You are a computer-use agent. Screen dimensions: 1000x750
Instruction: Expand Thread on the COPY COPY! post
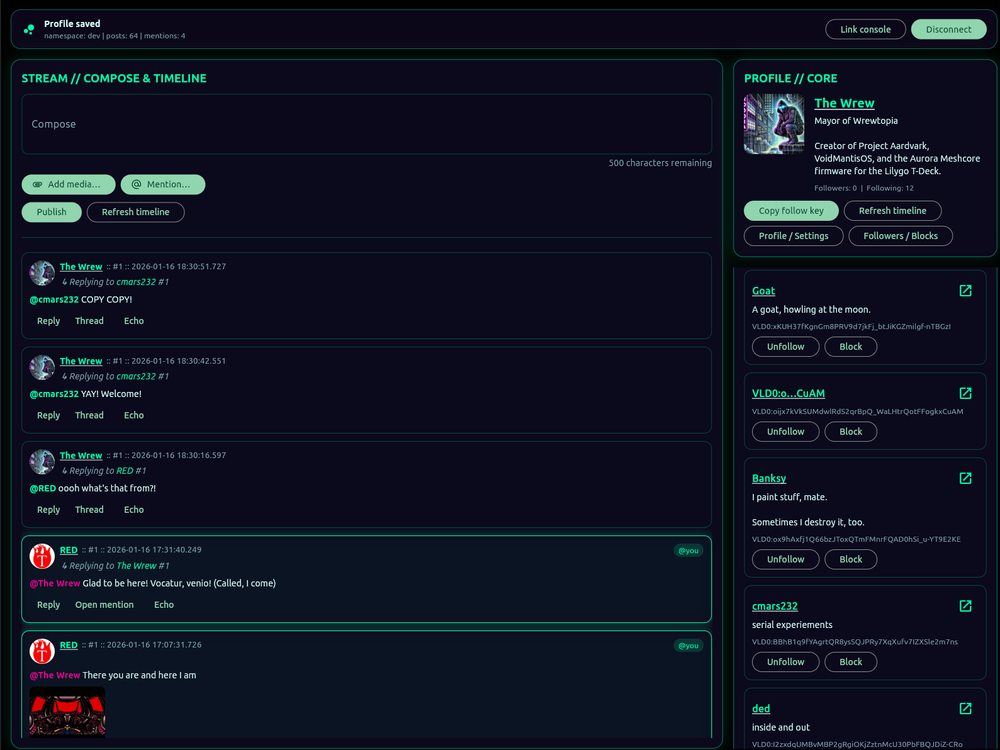point(89,321)
